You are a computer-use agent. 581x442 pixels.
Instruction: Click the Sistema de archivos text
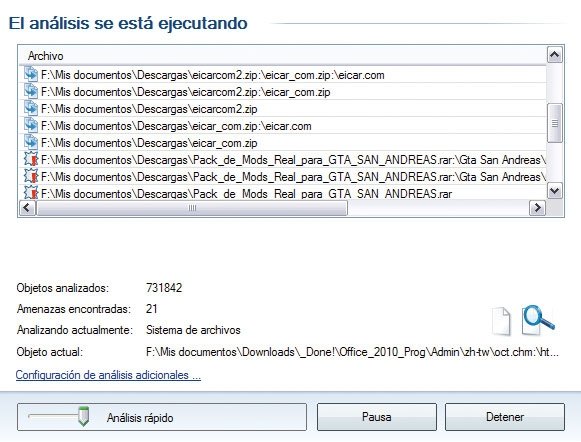click(193, 330)
